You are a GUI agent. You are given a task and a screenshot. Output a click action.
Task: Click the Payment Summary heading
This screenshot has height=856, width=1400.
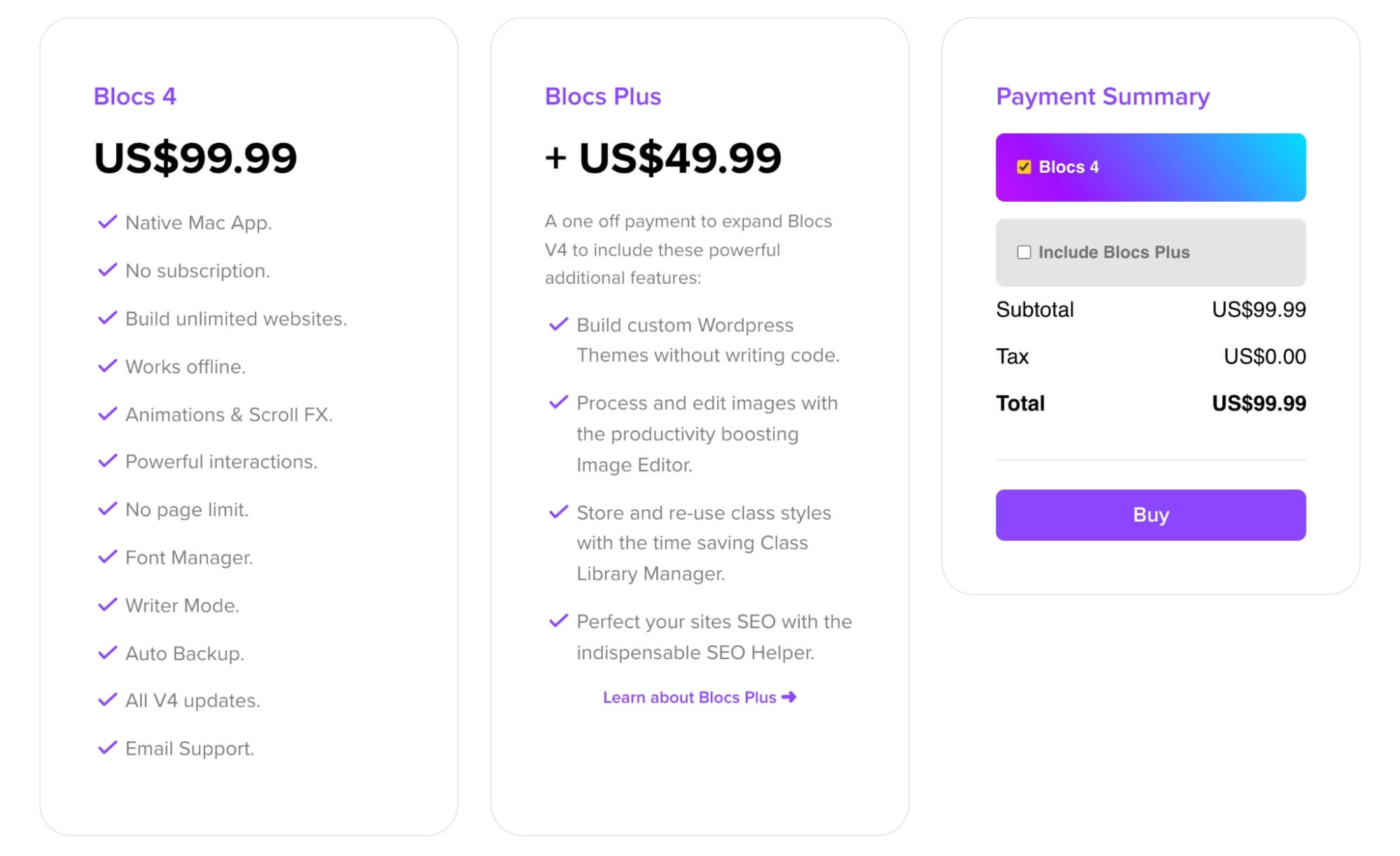pyautogui.click(x=1103, y=96)
